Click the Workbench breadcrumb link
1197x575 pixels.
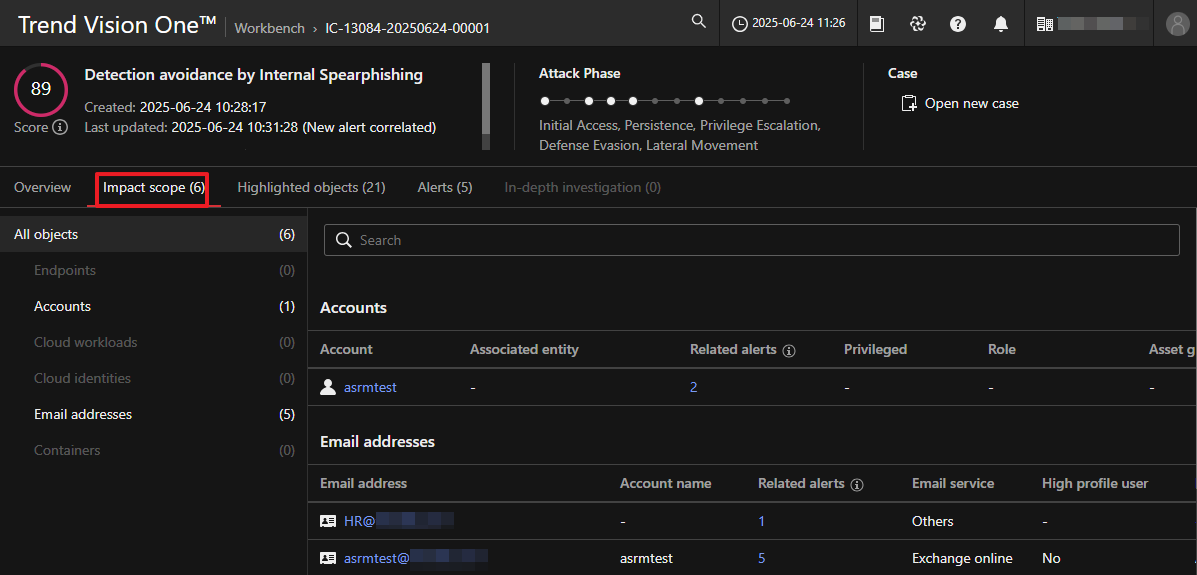coord(269,28)
